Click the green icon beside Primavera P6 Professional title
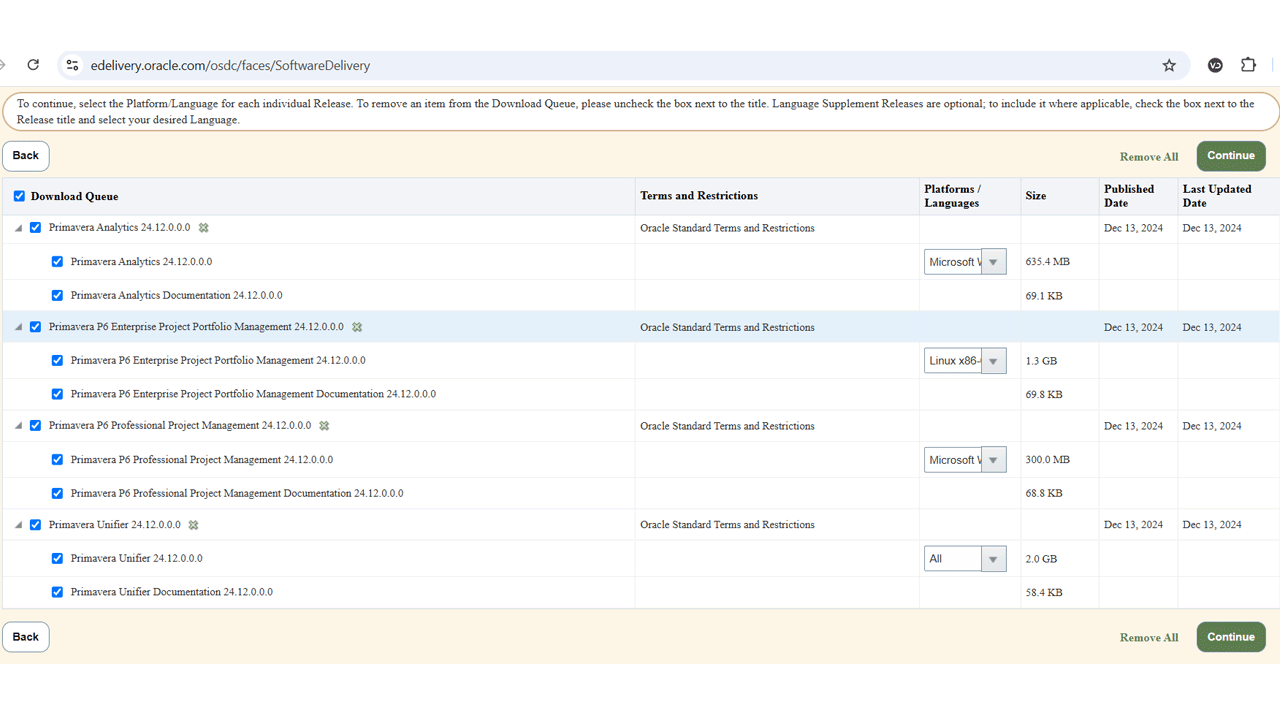 tap(324, 426)
